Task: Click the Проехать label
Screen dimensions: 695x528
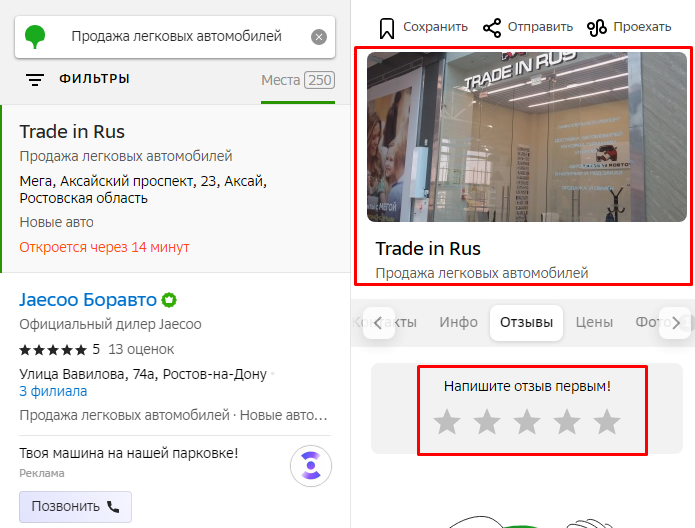Action: pos(642,27)
